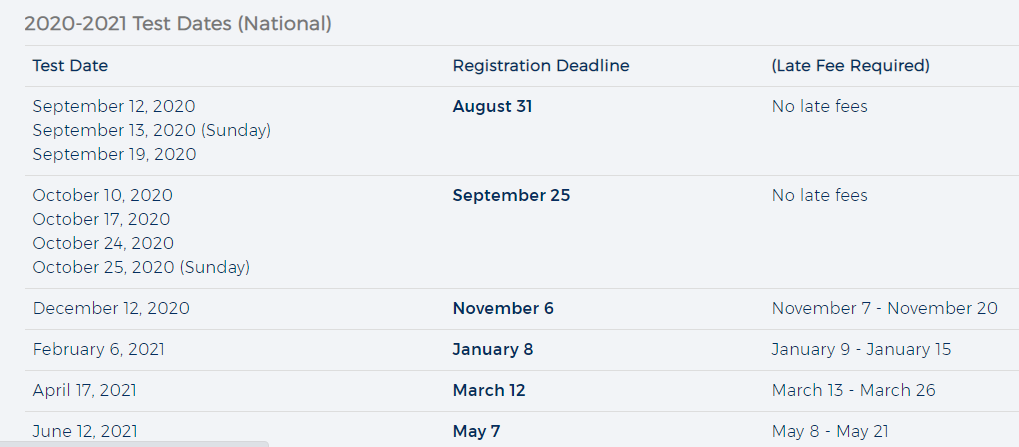Click the October 24, 2020 test date
Image resolution: width=1019 pixels, height=447 pixels.
(x=102, y=243)
